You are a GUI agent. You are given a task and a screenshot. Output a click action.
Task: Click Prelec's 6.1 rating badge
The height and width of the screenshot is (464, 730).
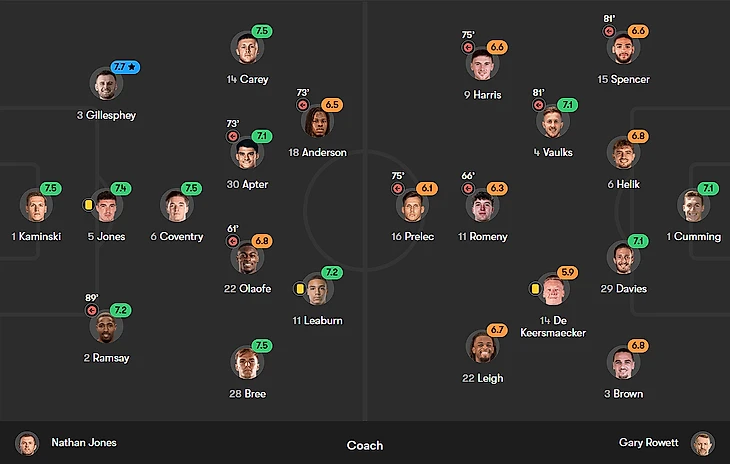point(427,188)
